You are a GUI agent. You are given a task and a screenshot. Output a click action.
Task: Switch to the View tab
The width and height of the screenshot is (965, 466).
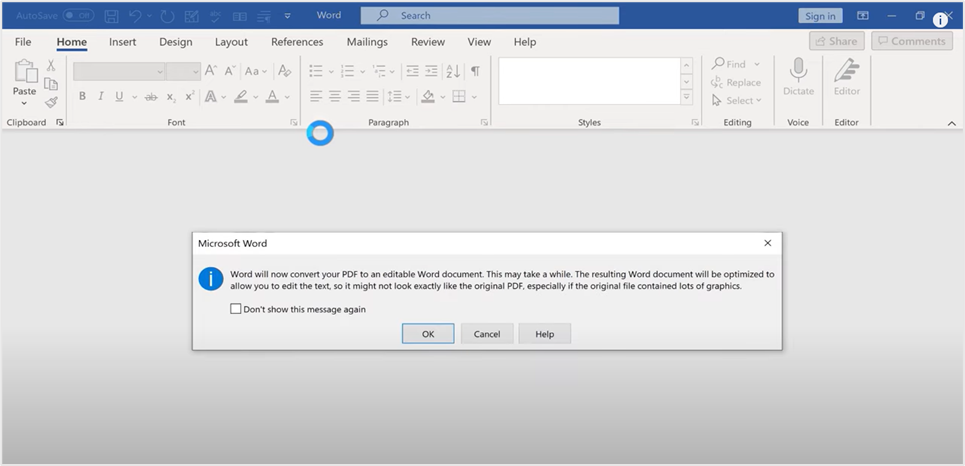click(479, 42)
